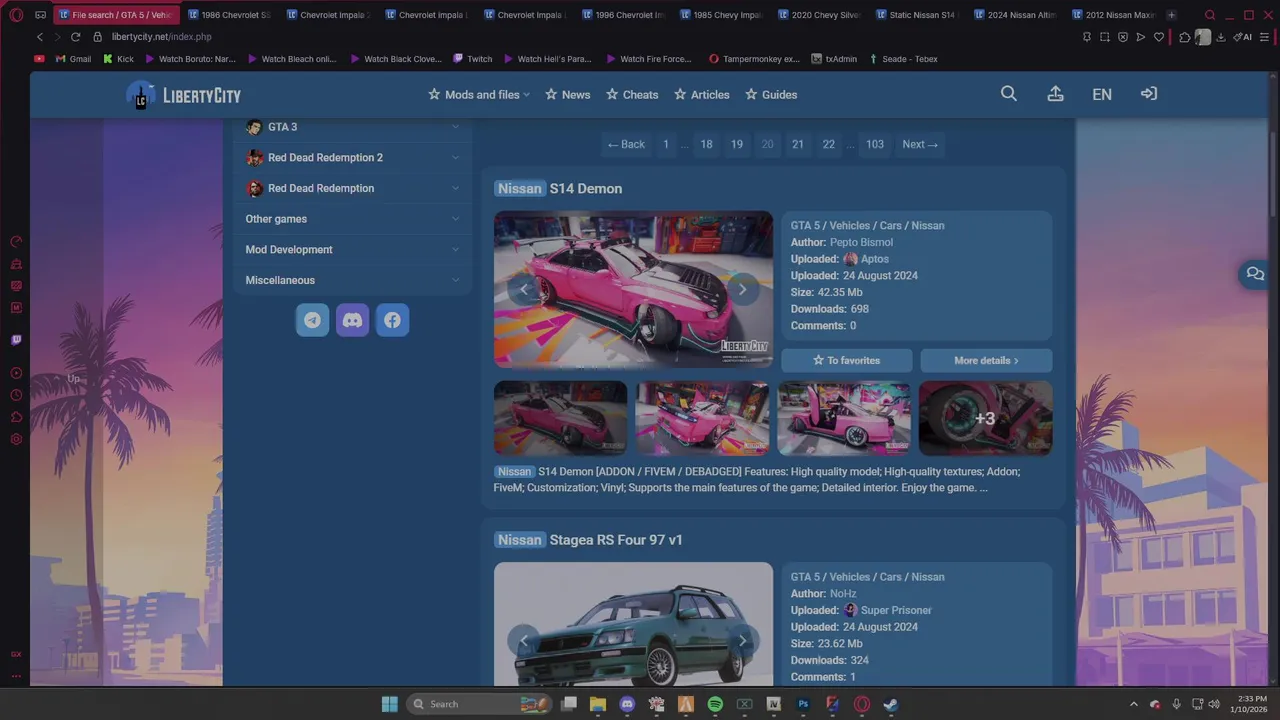Expand Red Dead Redemption 2 category
1280x720 pixels.
[352, 157]
